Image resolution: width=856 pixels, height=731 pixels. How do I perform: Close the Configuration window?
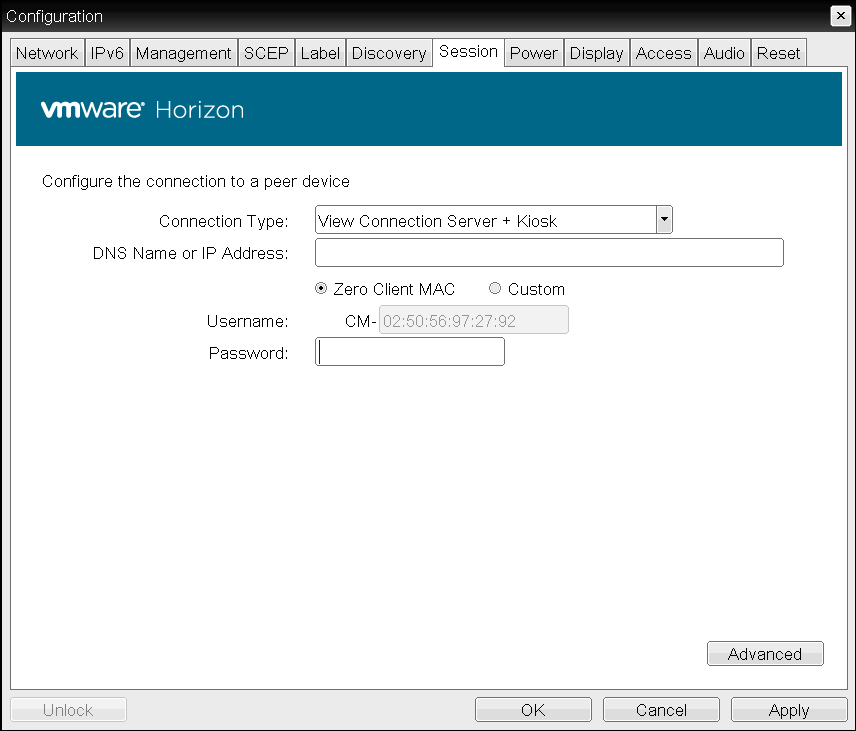[841, 16]
